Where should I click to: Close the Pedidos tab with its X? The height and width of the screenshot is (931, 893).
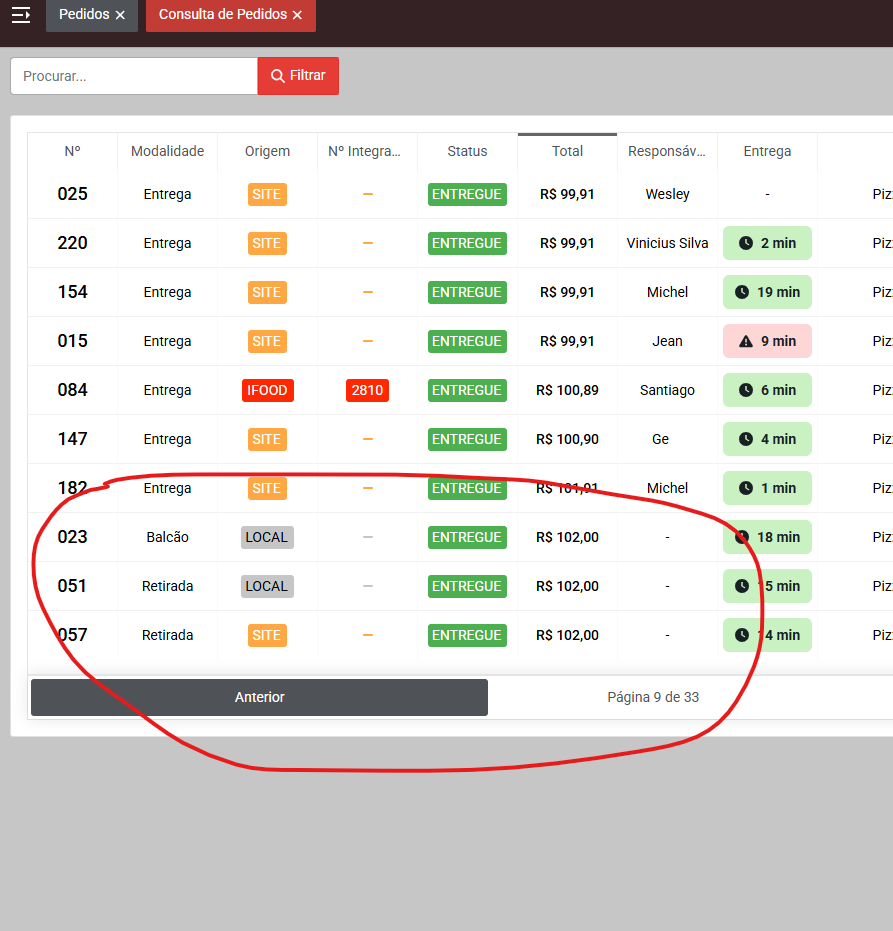coord(120,15)
